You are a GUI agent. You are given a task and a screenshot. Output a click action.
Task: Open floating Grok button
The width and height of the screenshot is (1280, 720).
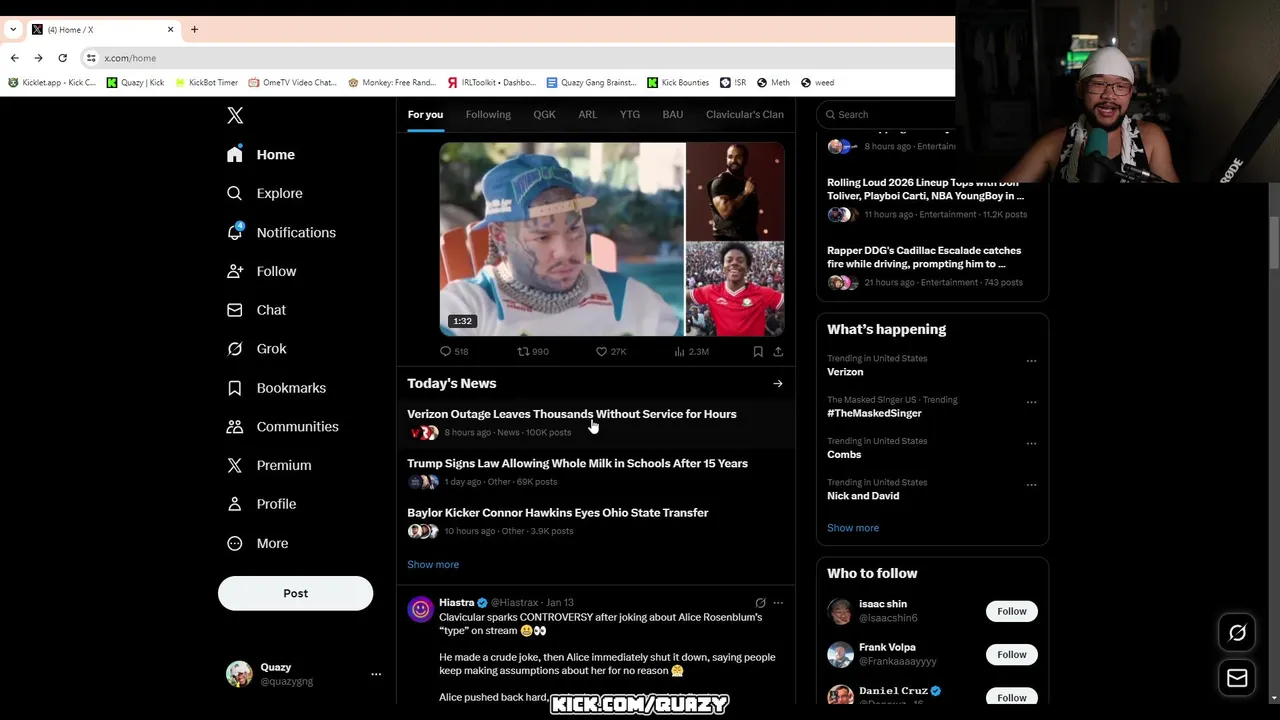point(1237,633)
